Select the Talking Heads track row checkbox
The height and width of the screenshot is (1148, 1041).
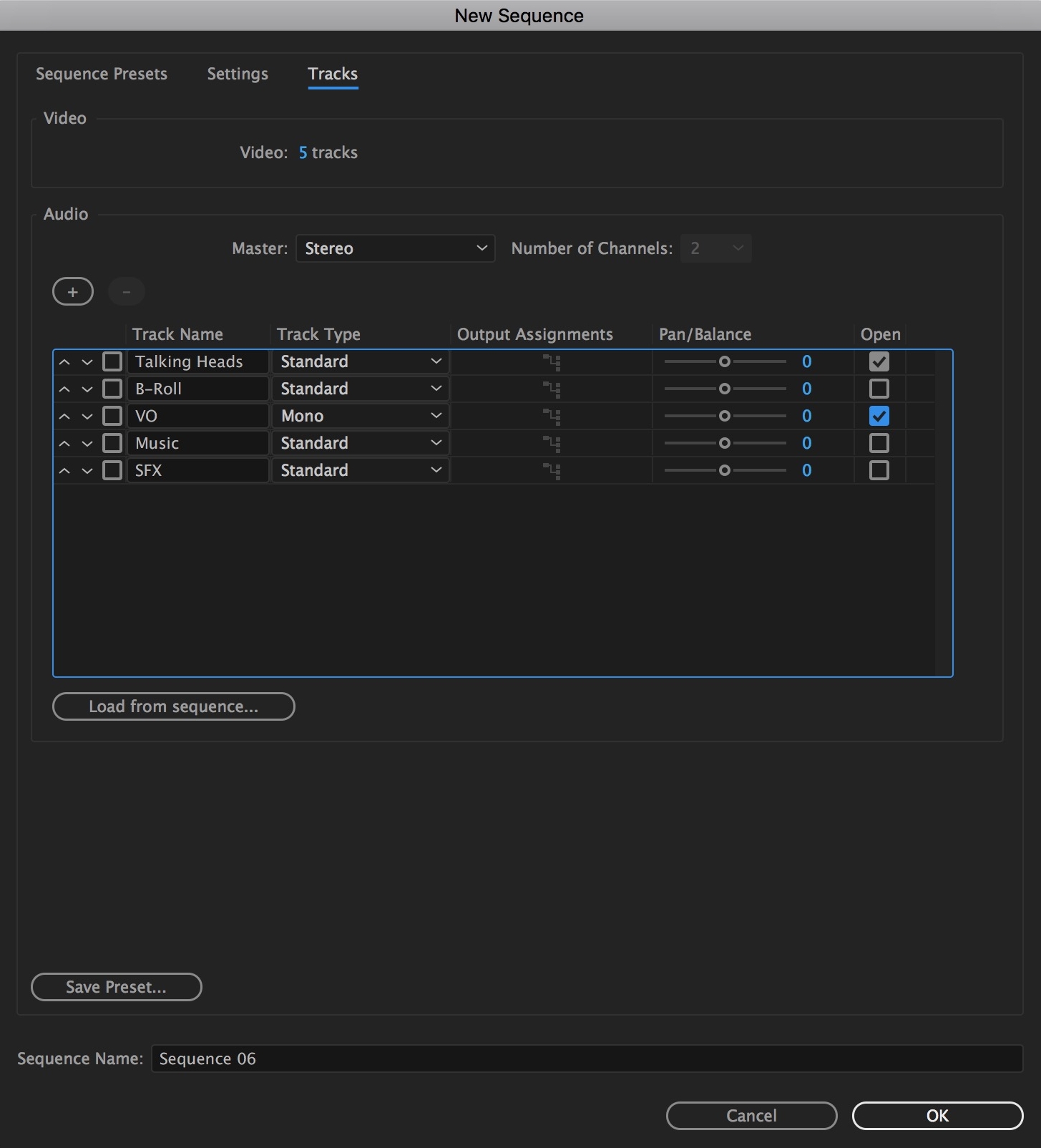click(x=112, y=361)
